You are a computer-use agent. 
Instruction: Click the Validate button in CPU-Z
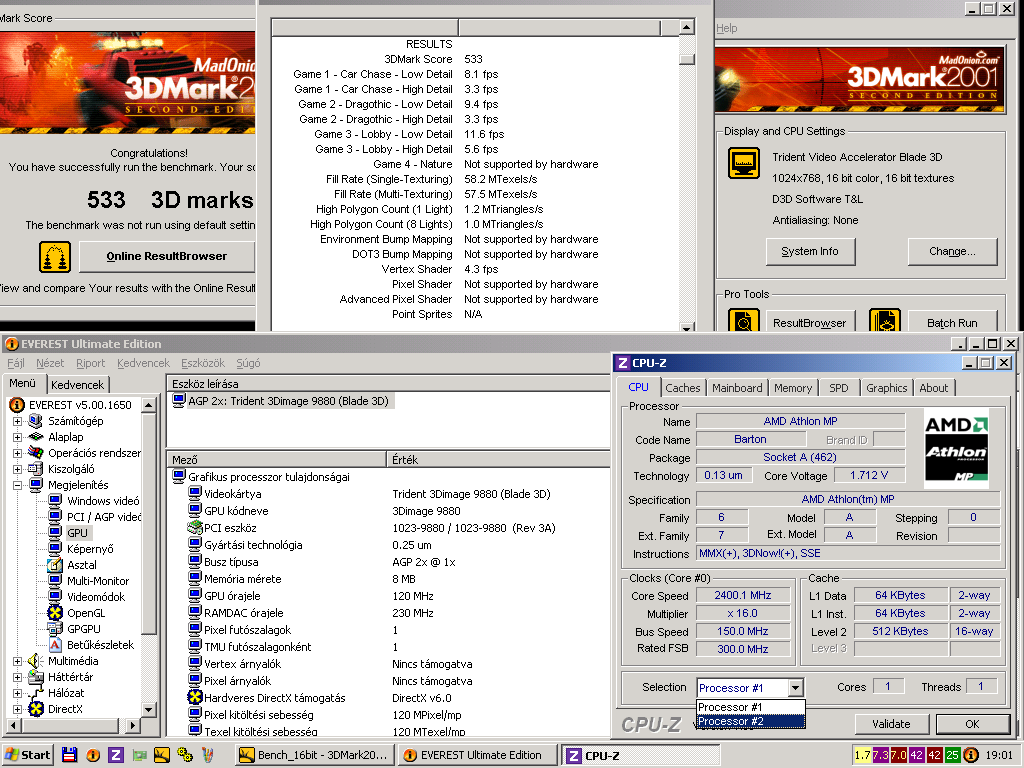pyautogui.click(x=891, y=724)
